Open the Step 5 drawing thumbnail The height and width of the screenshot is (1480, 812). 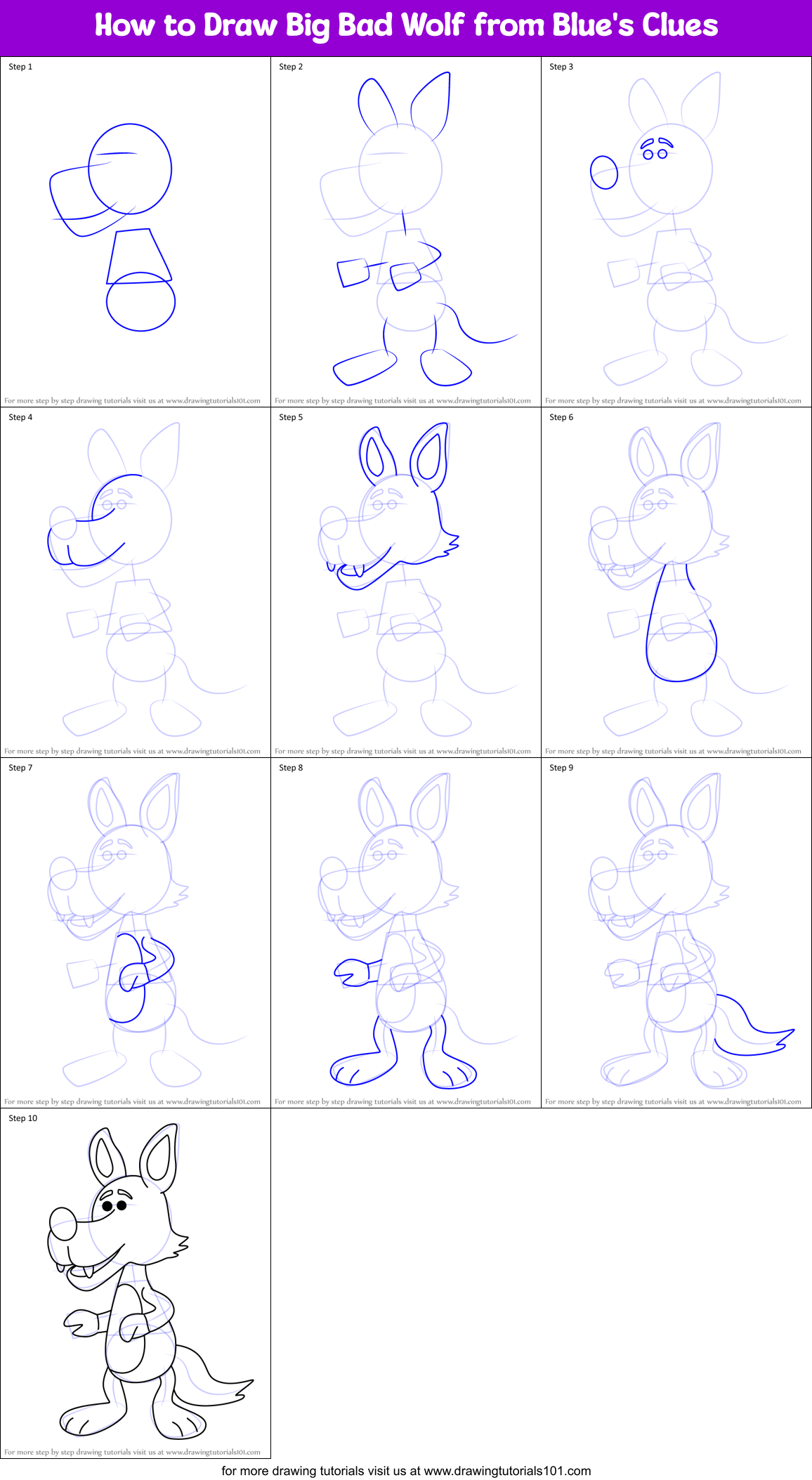click(406, 582)
